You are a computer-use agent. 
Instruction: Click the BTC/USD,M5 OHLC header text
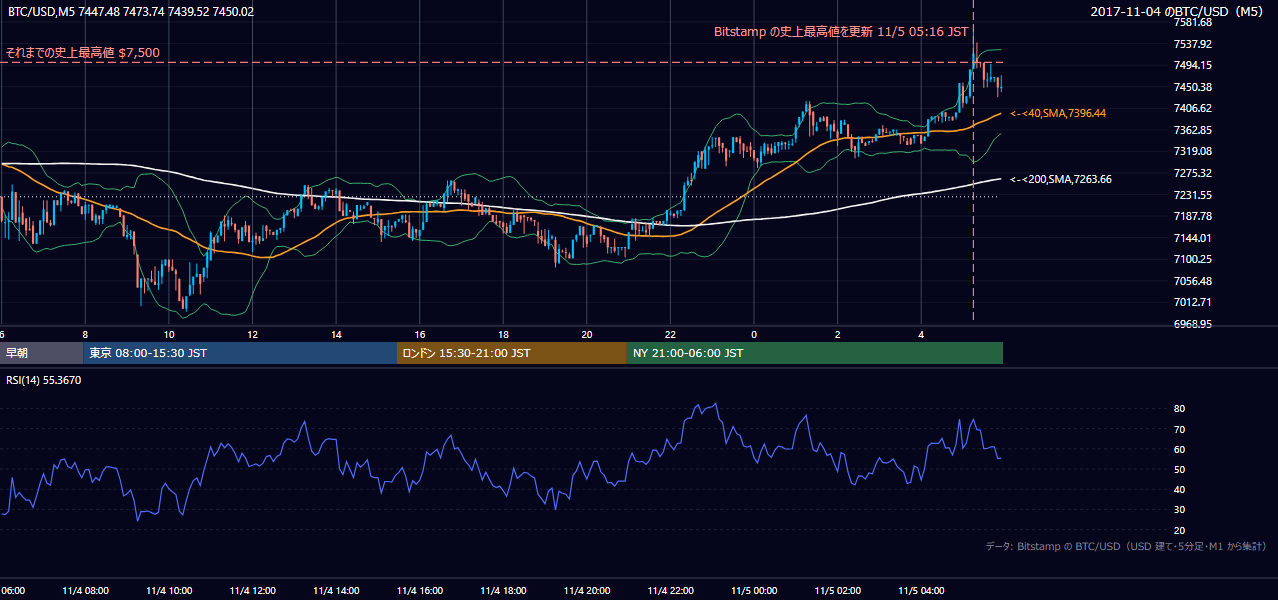click(131, 11)
